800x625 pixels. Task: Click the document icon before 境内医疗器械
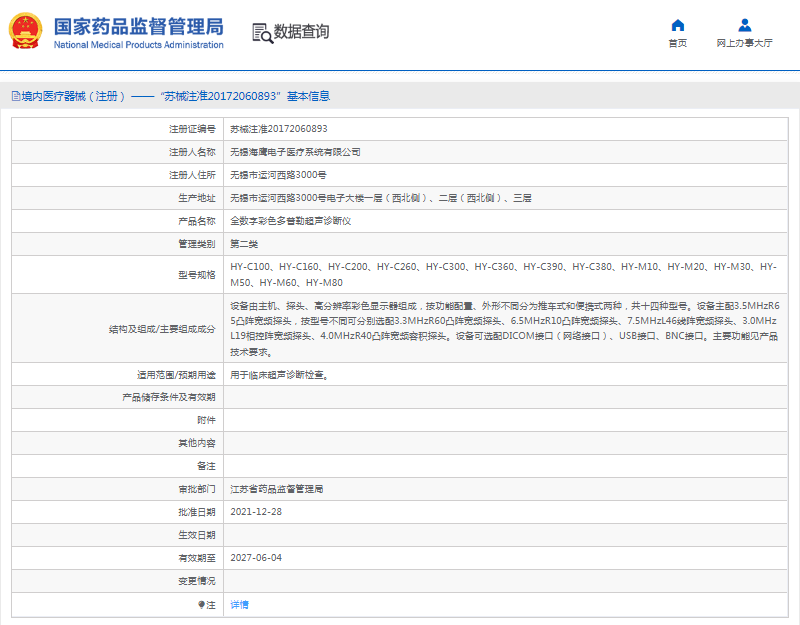[x=15, y=97]
